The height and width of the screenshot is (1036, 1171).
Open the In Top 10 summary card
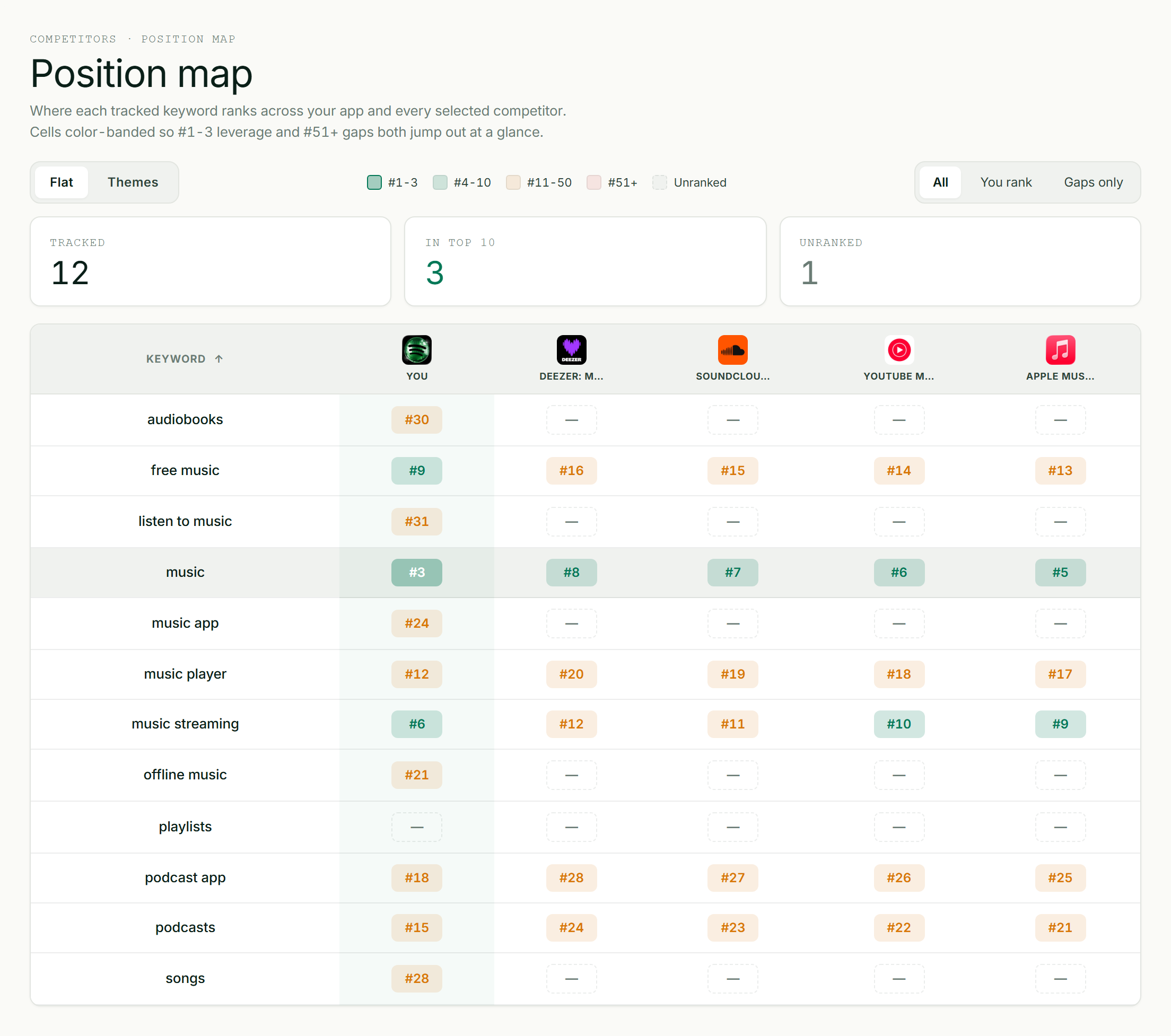coord(585,261)
